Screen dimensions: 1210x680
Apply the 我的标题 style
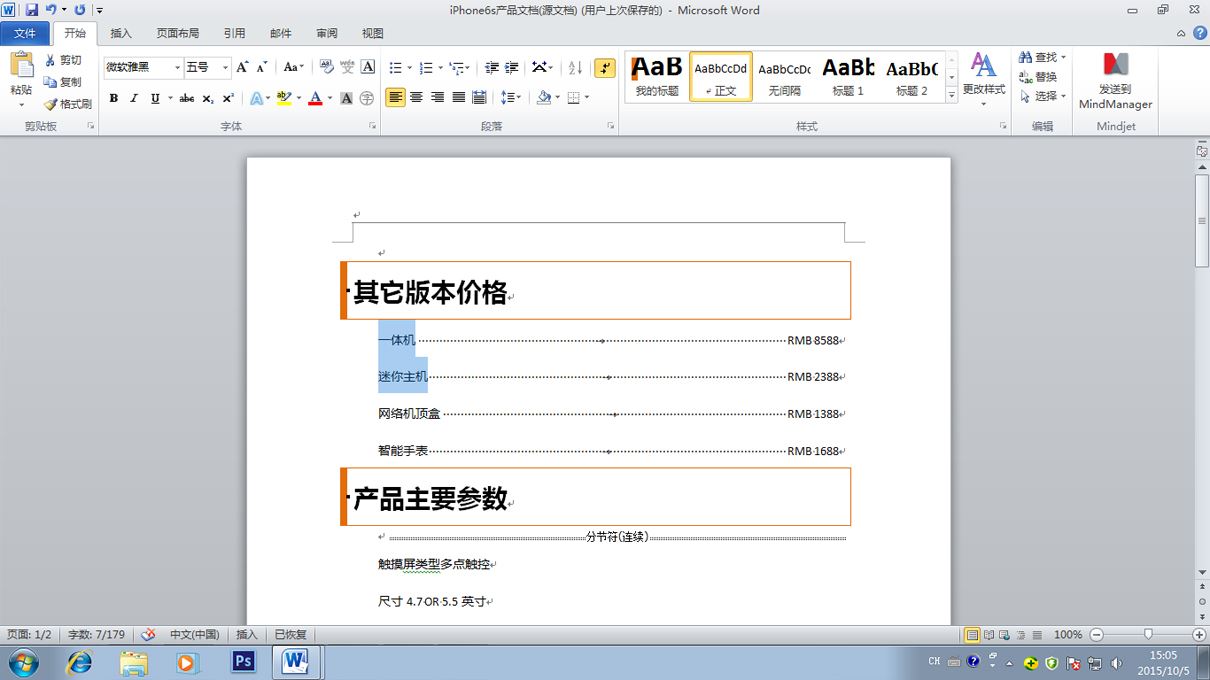point(657,77)
